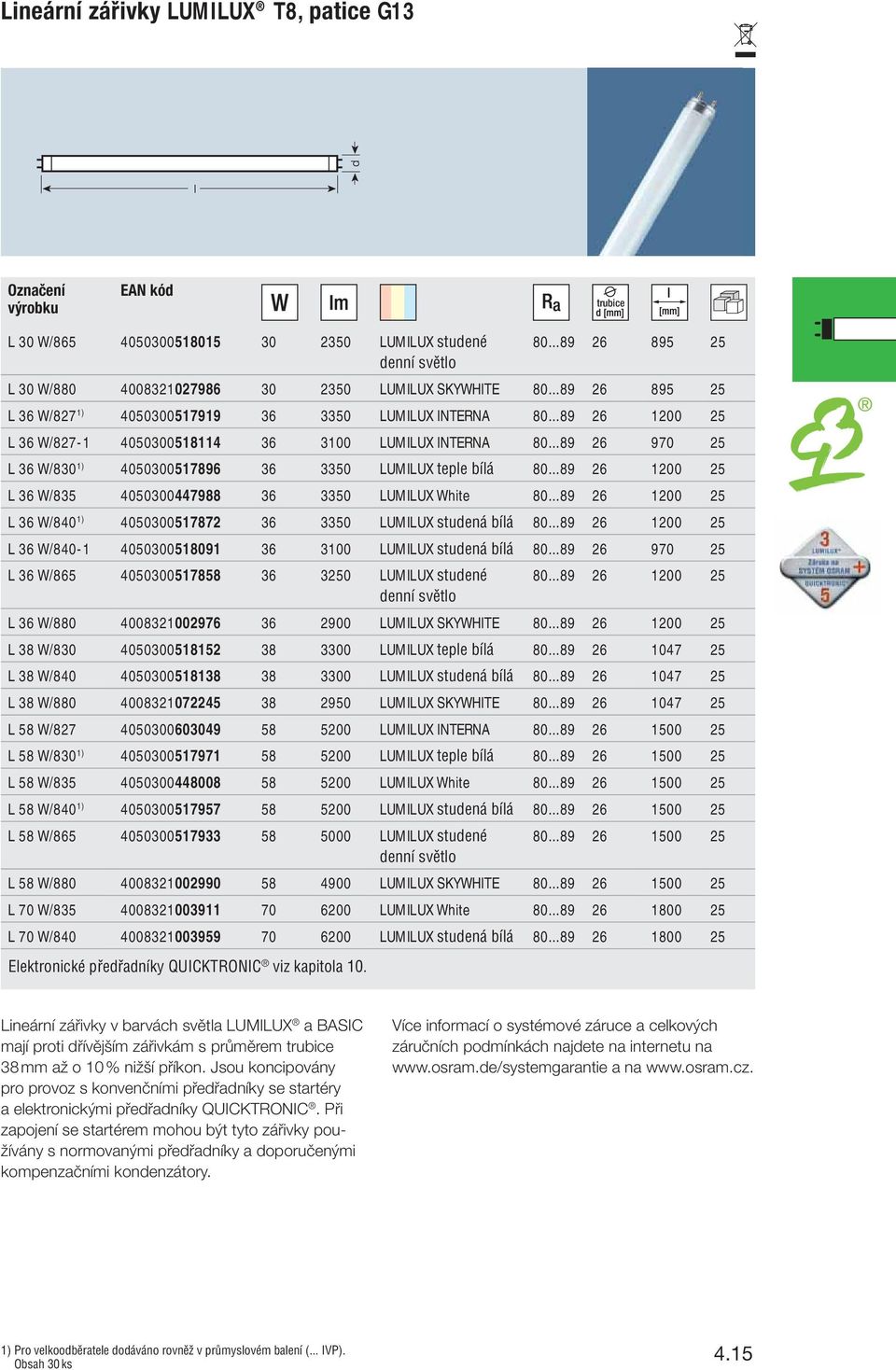
Task: Click EAN code 4050300518138
Action: coord(171,677)
